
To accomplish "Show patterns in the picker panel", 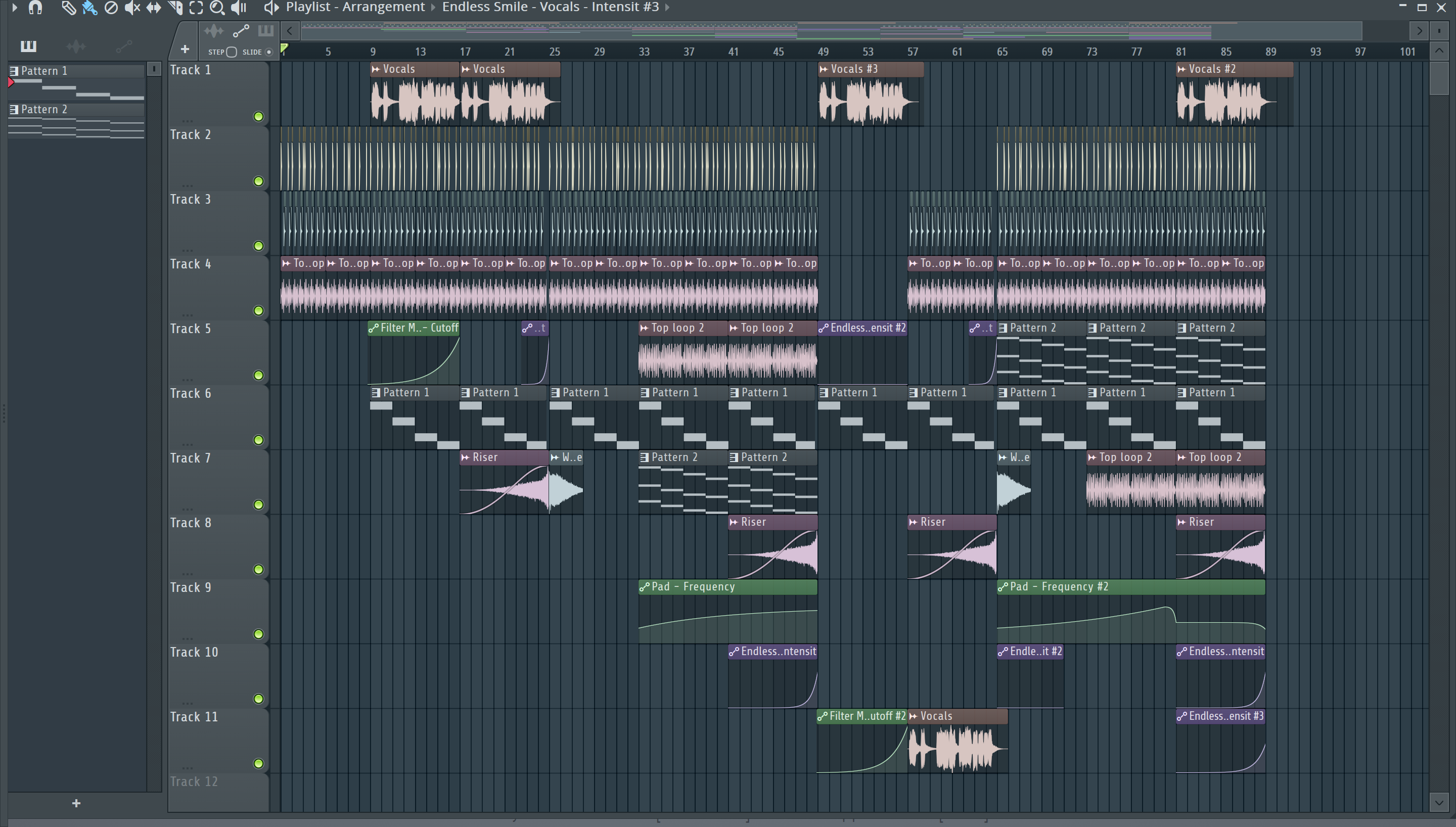I will [28, 46].
